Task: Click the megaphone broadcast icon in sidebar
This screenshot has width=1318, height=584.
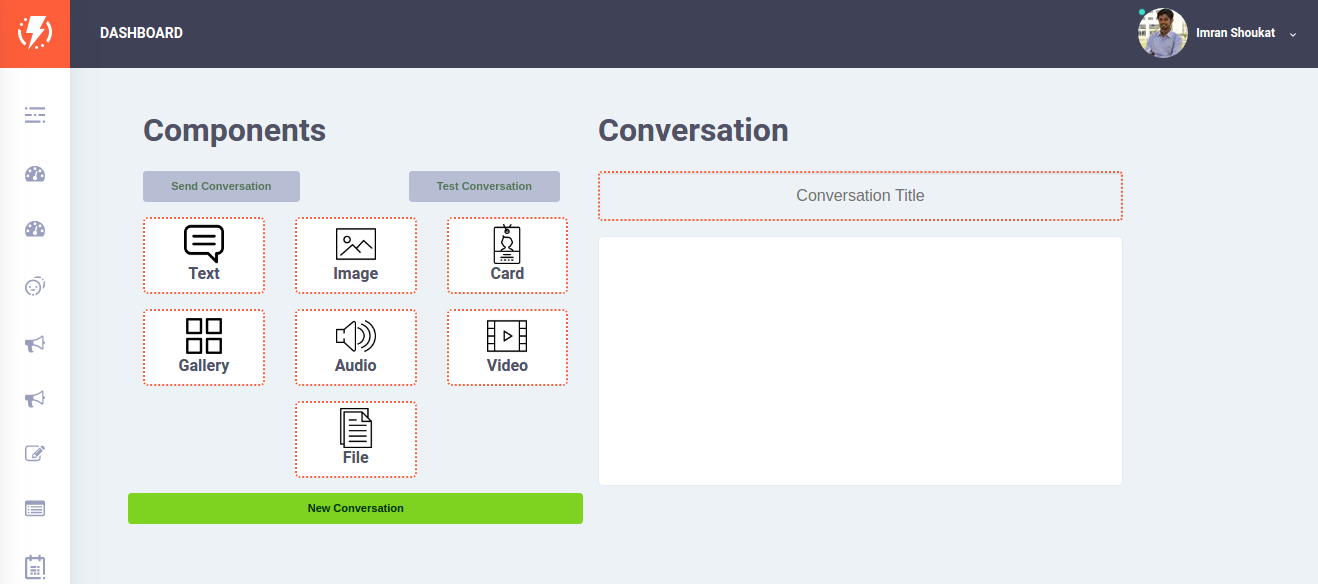Action: [x=35, y=344]
